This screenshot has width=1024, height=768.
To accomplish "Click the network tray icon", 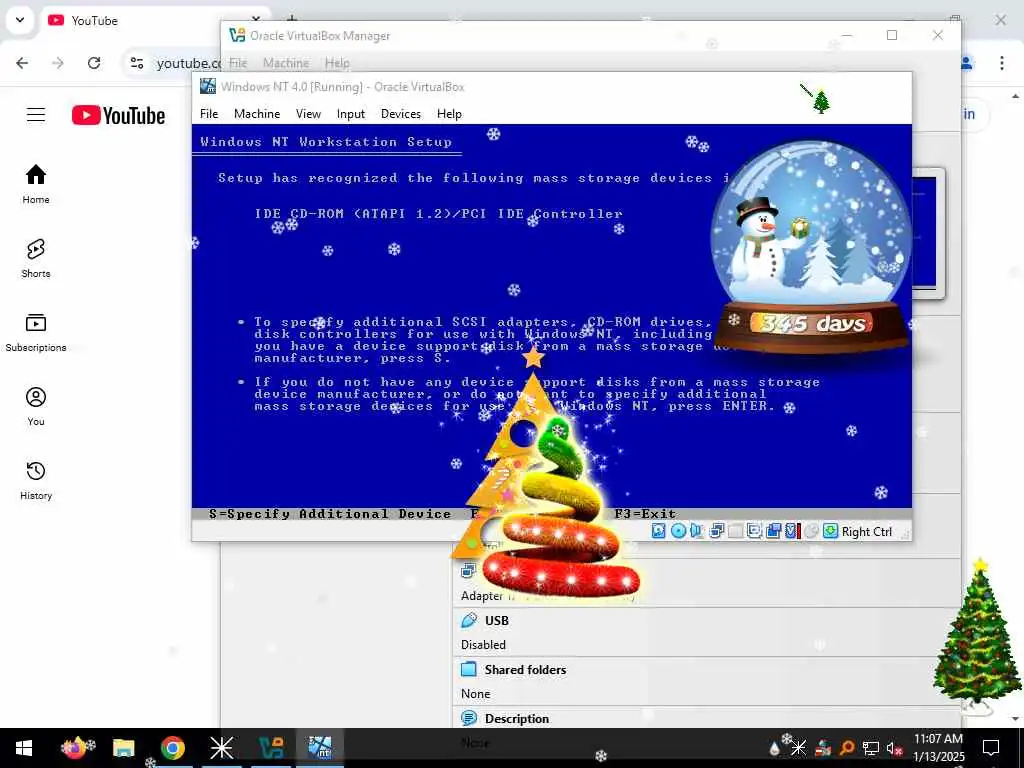I will tap(871, 748).
